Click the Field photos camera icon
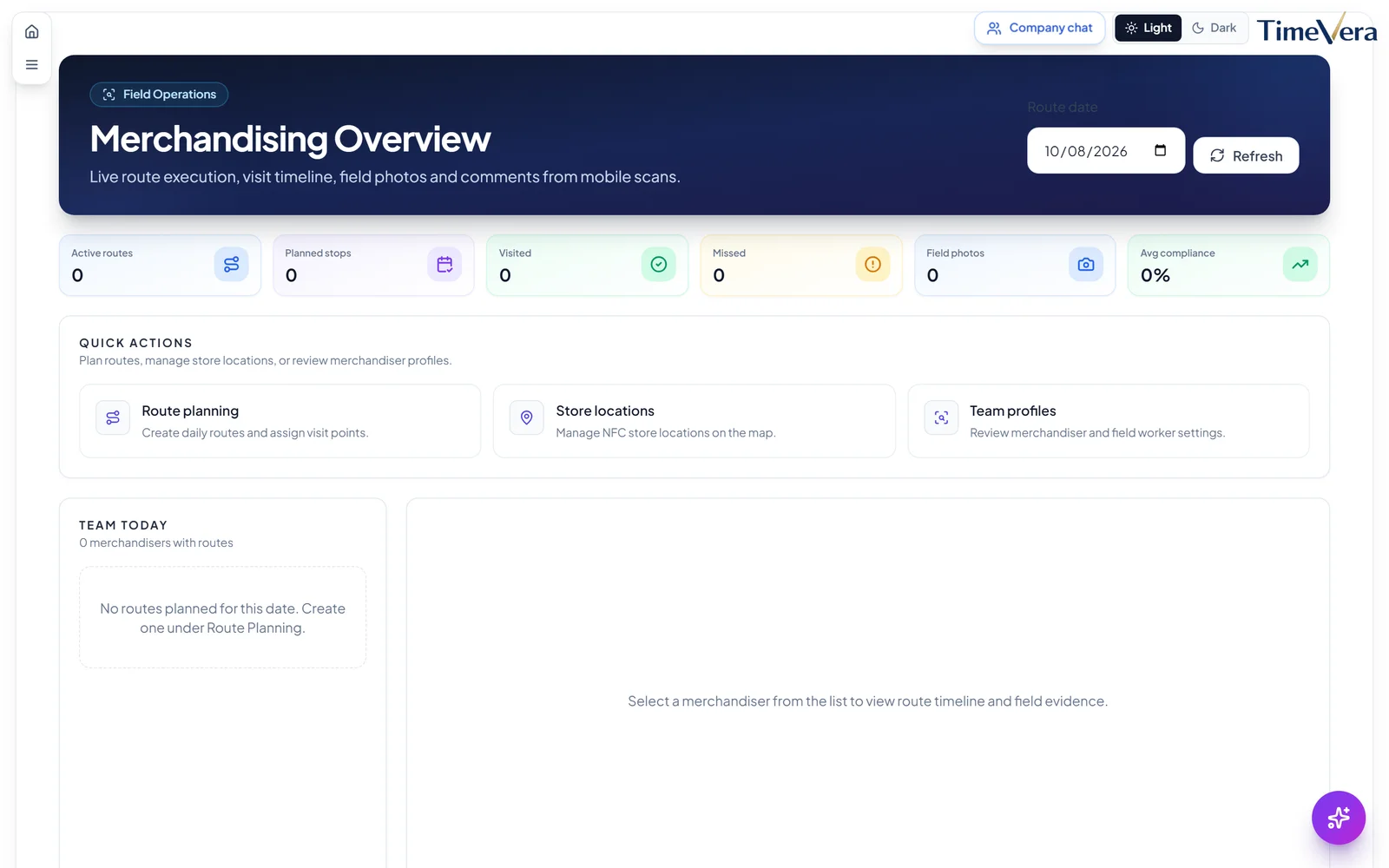1389x868 pixels. [1086, 264]
